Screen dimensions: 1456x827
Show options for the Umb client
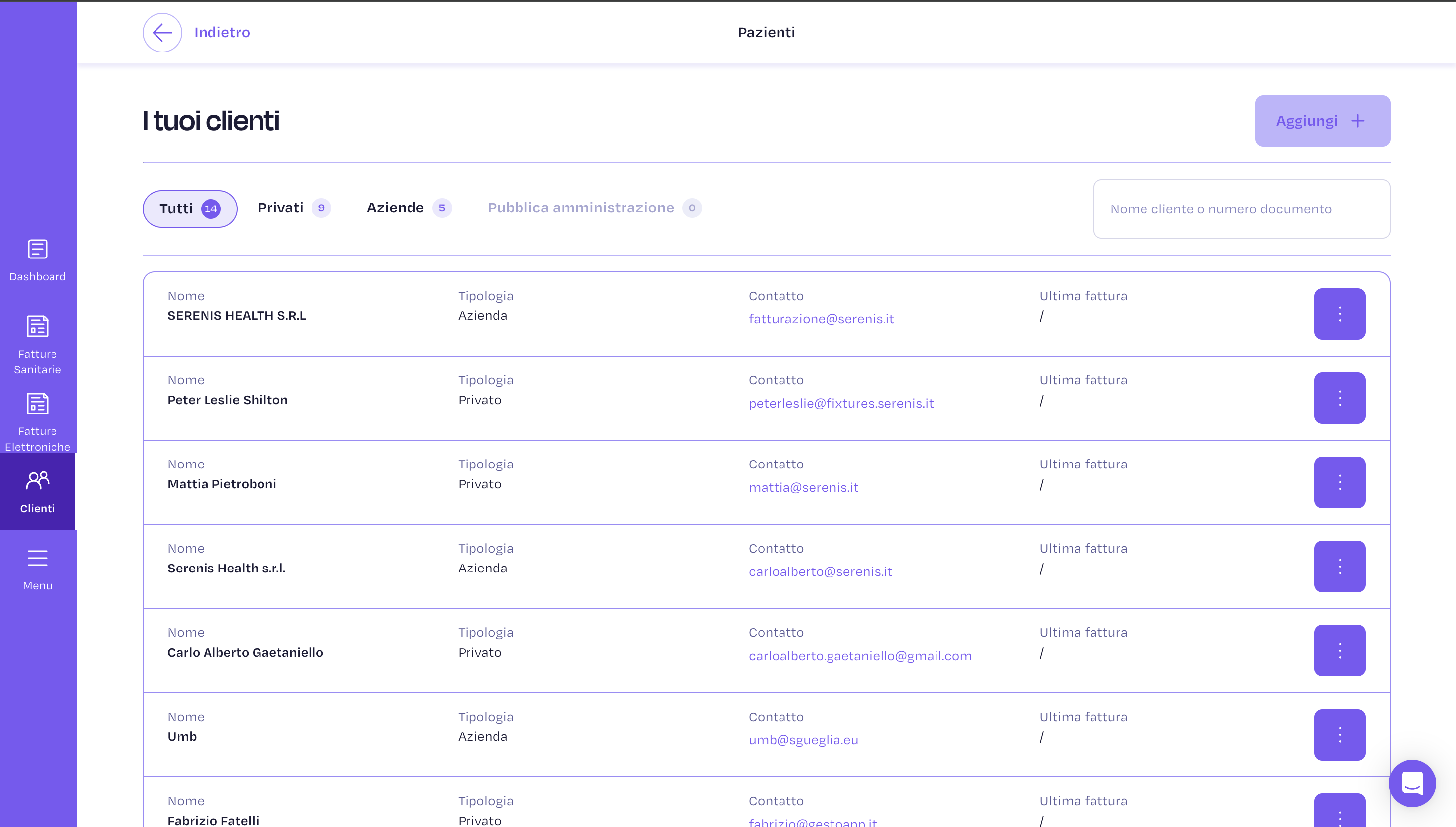[1339, 735]
